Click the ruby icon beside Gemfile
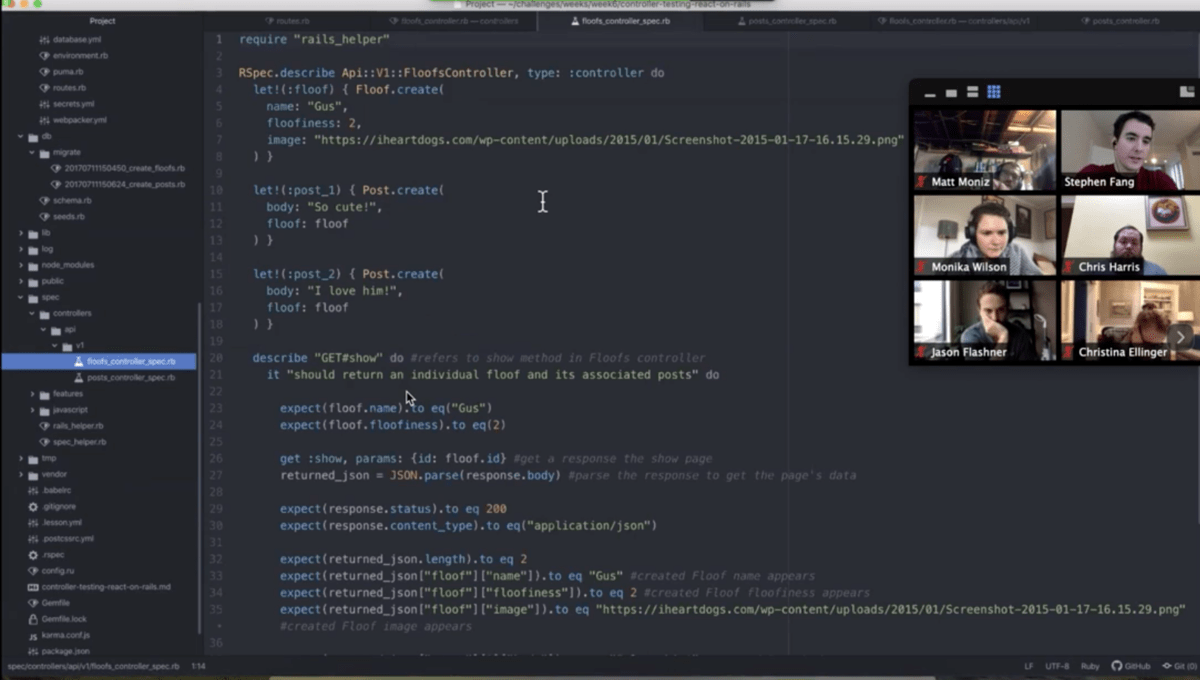Image resolution: width=1200 pixels, height=680 pixels. [x=33, y=603]
